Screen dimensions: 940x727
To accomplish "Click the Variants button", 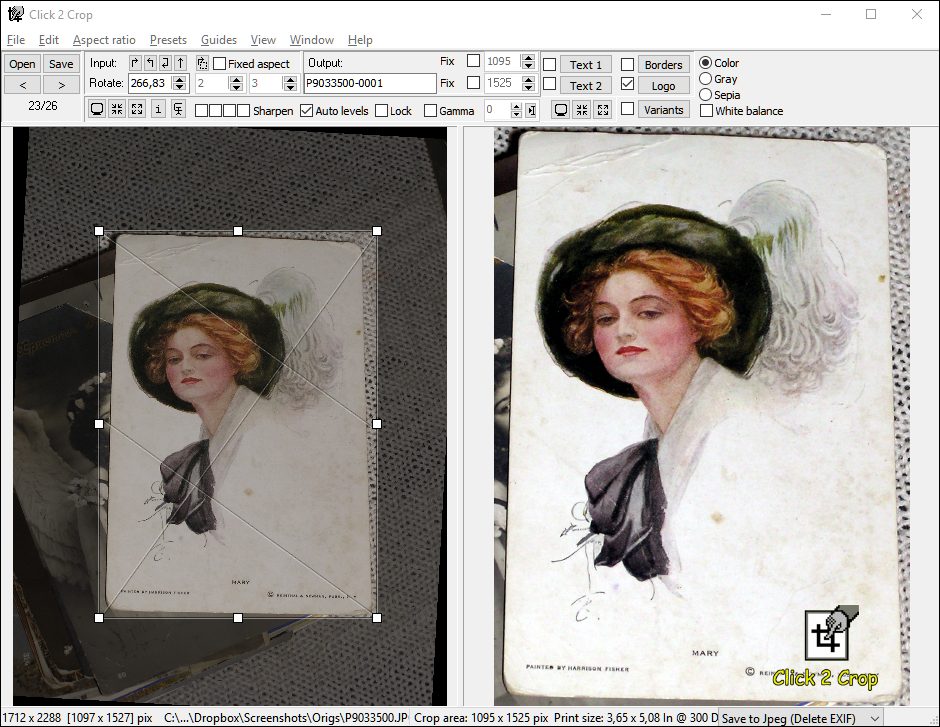I will point(664,110).
